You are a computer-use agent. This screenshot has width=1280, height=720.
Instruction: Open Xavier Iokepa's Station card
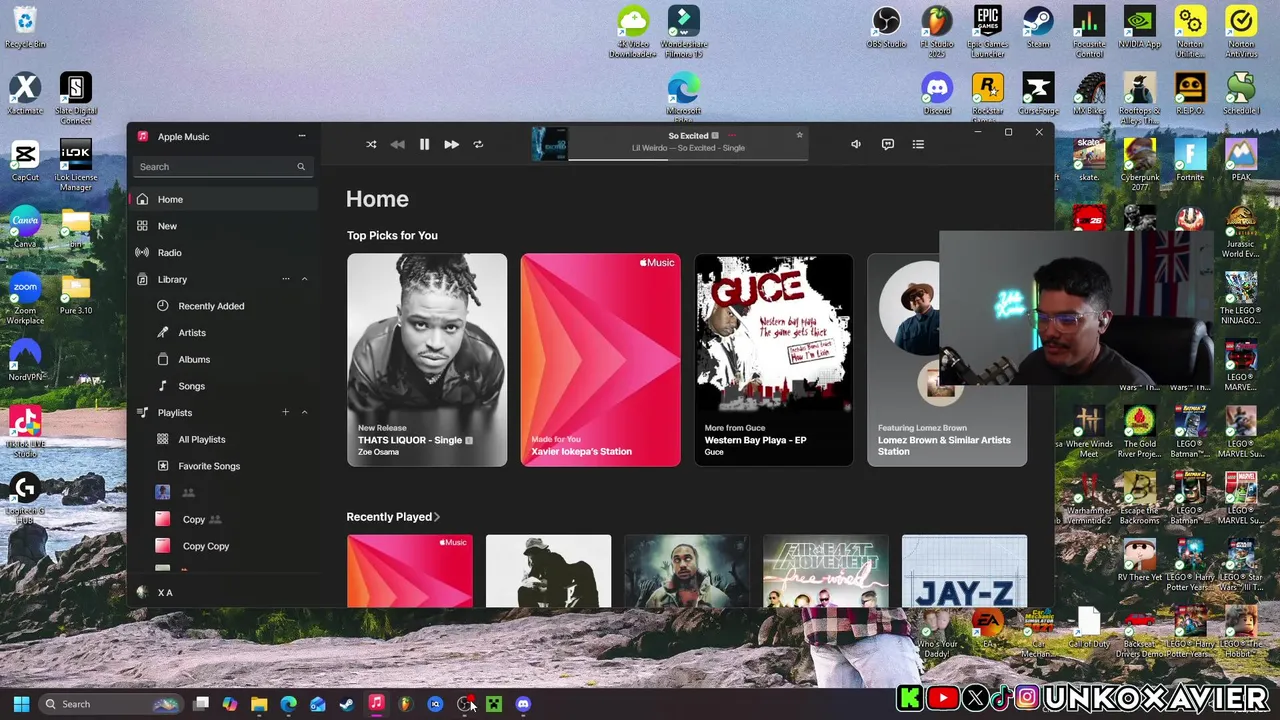coord(600,360)
